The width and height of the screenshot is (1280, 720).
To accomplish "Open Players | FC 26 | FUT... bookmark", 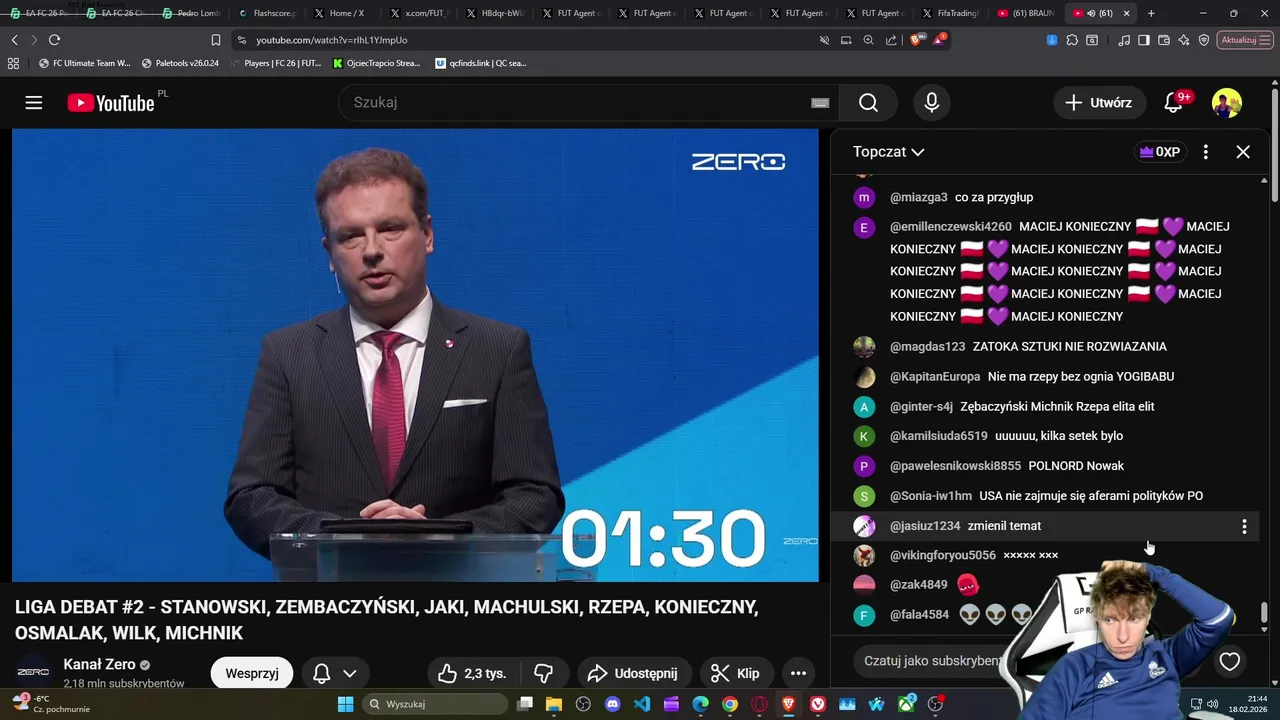I will 276,63.
